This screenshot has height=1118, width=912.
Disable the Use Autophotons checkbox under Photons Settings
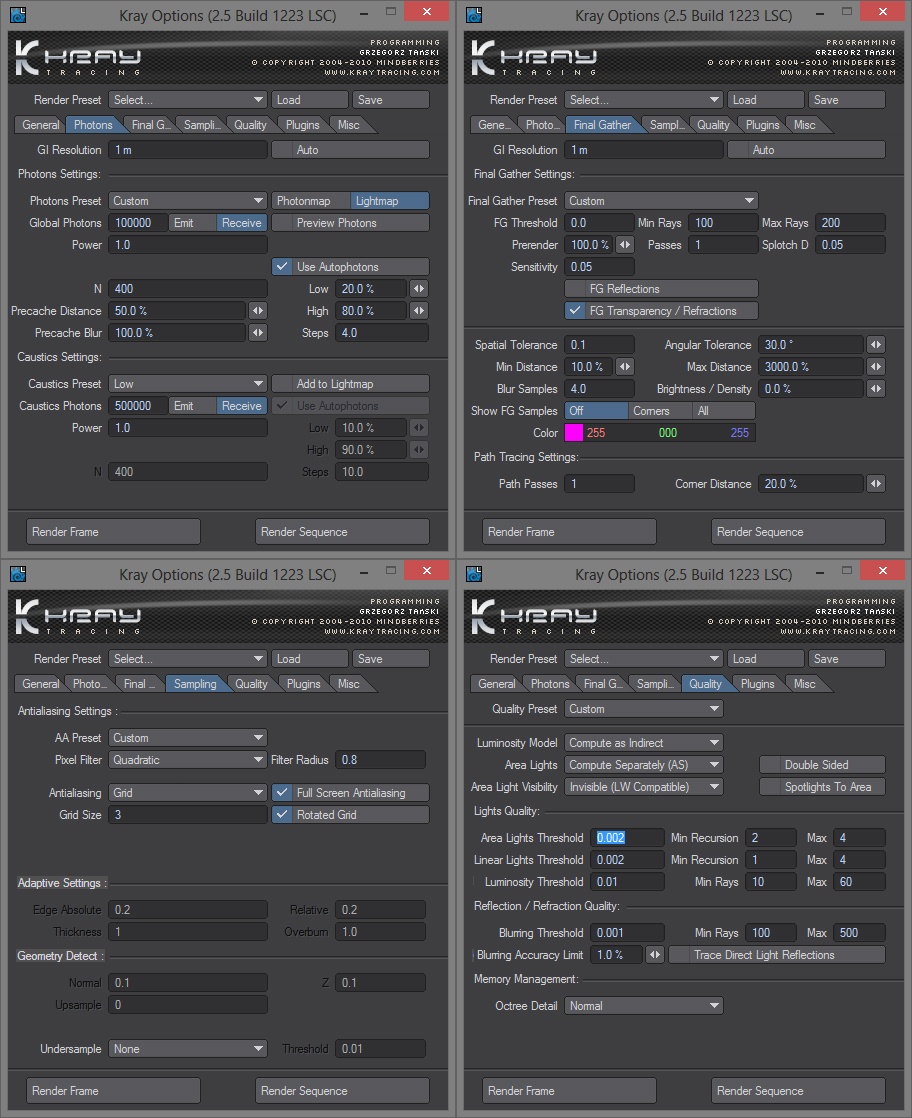click(x=281, y=267)
